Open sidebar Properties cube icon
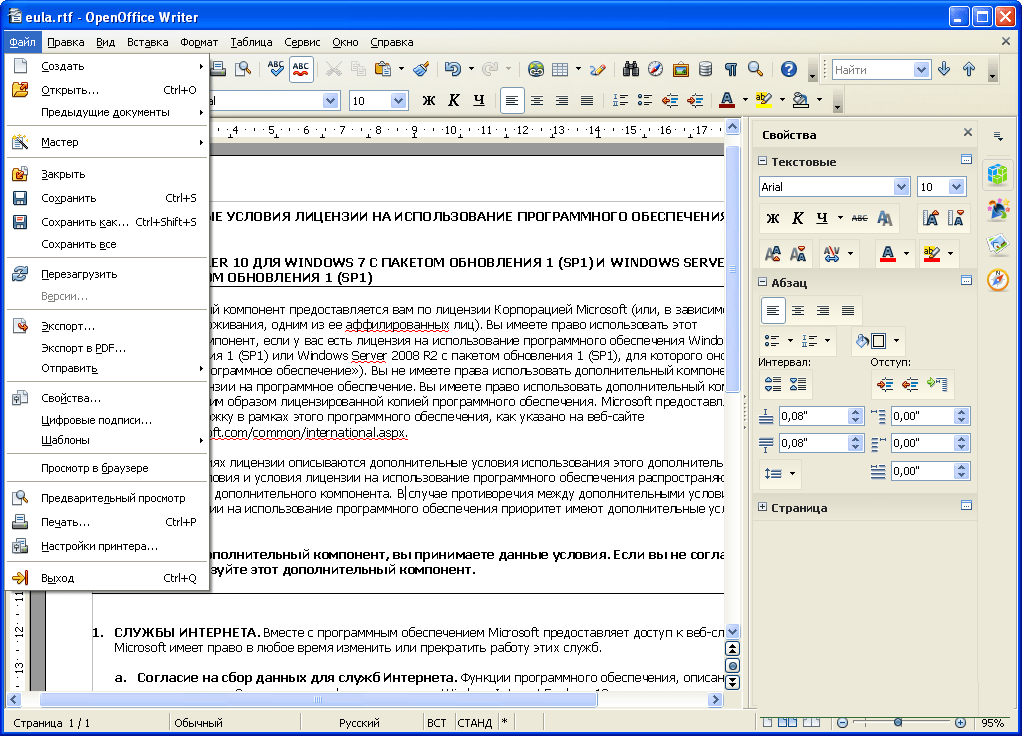Viewport: 1022px width, 736px height. tap(997, 174)
